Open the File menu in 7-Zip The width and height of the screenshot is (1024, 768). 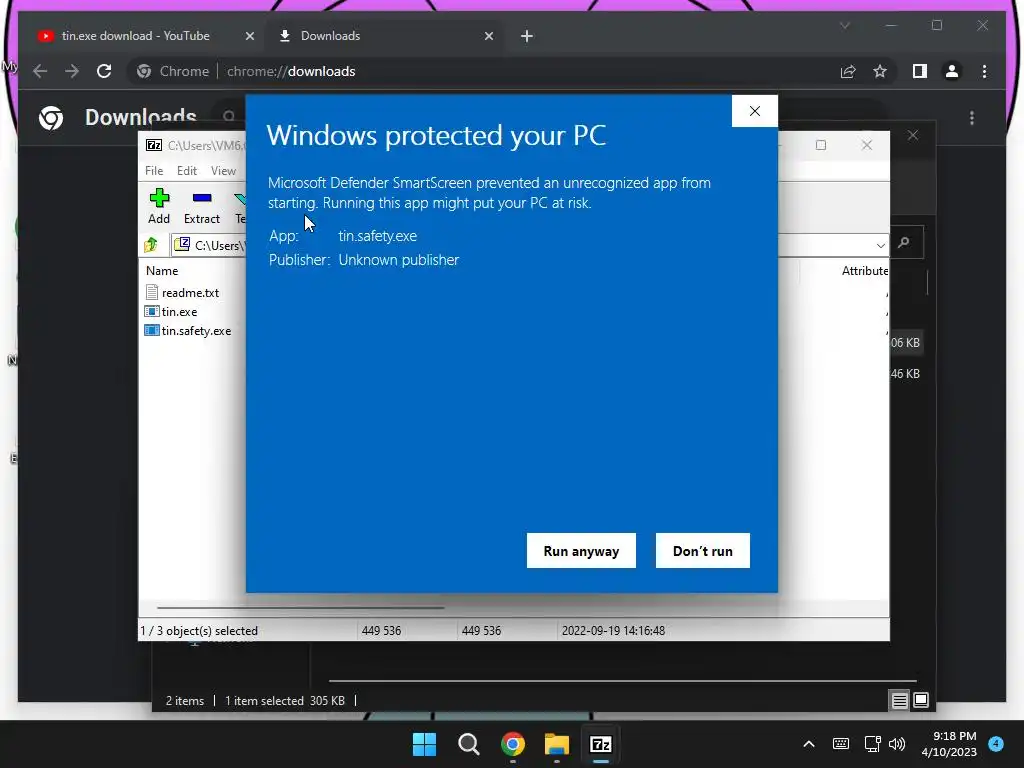154,170
